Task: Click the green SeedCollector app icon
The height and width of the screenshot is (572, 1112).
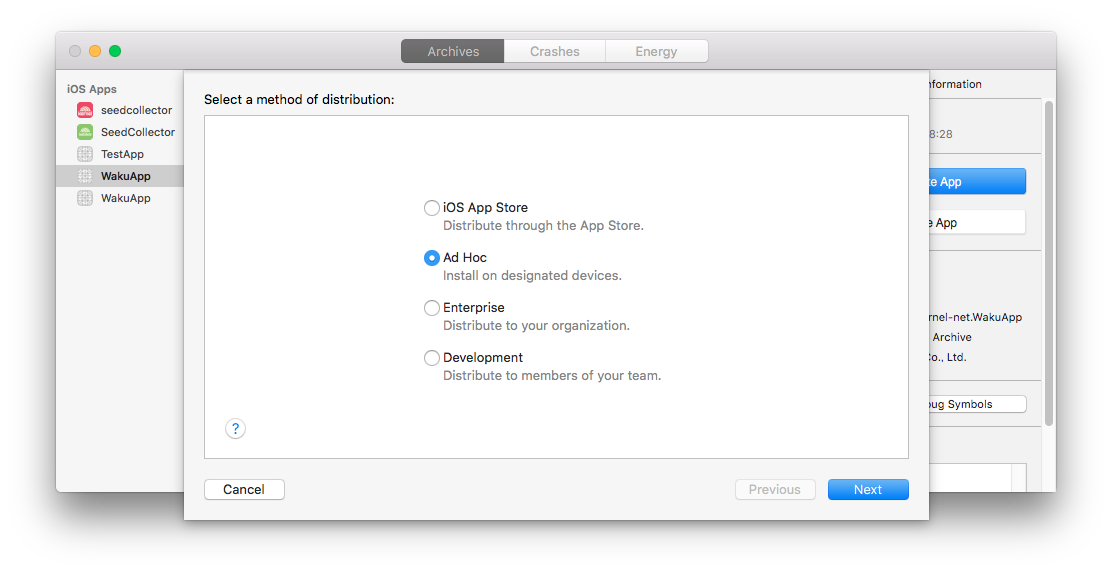Action: [85, 132]
